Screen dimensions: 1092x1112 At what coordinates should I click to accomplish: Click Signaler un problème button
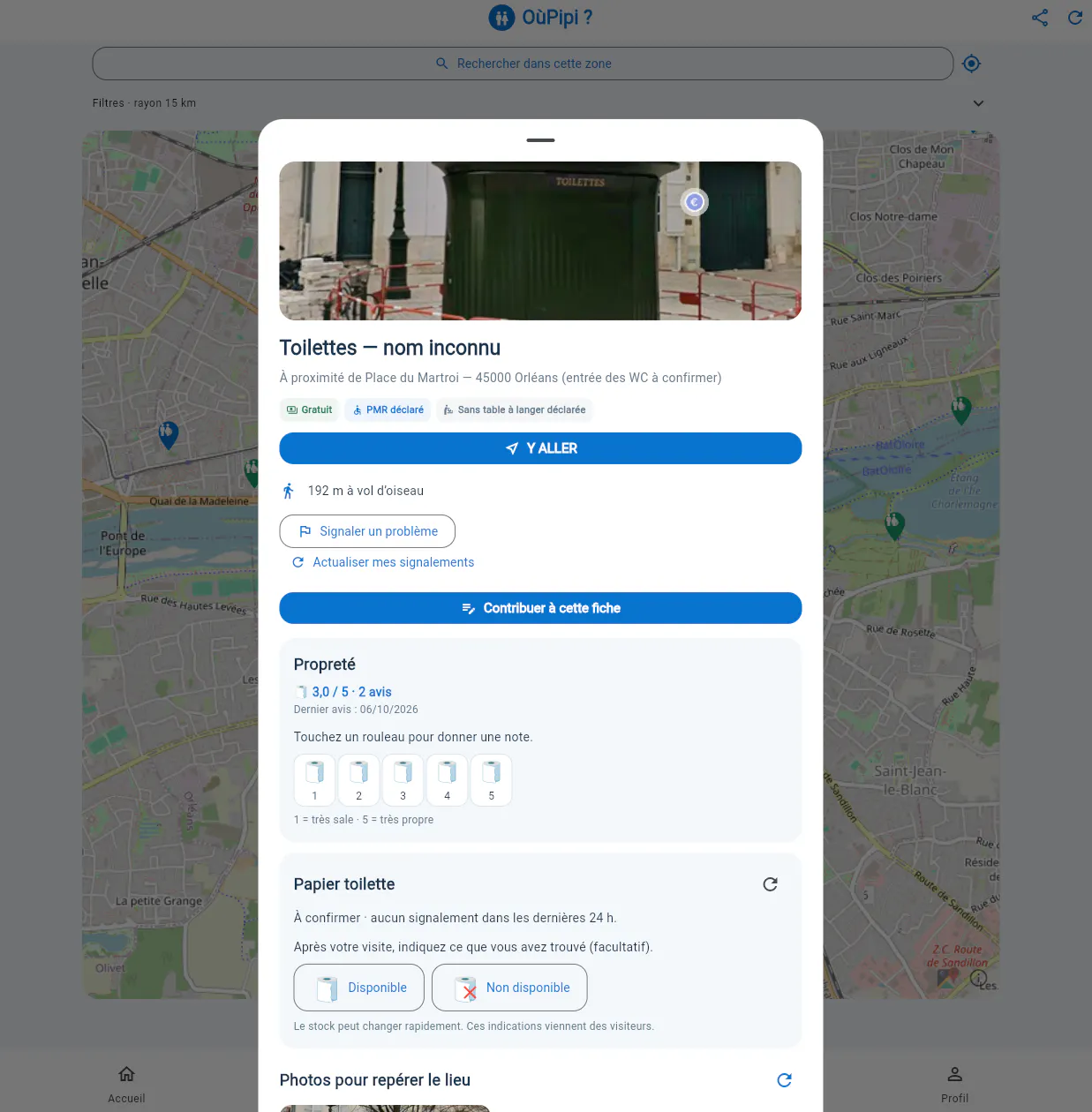click(367, 531)
